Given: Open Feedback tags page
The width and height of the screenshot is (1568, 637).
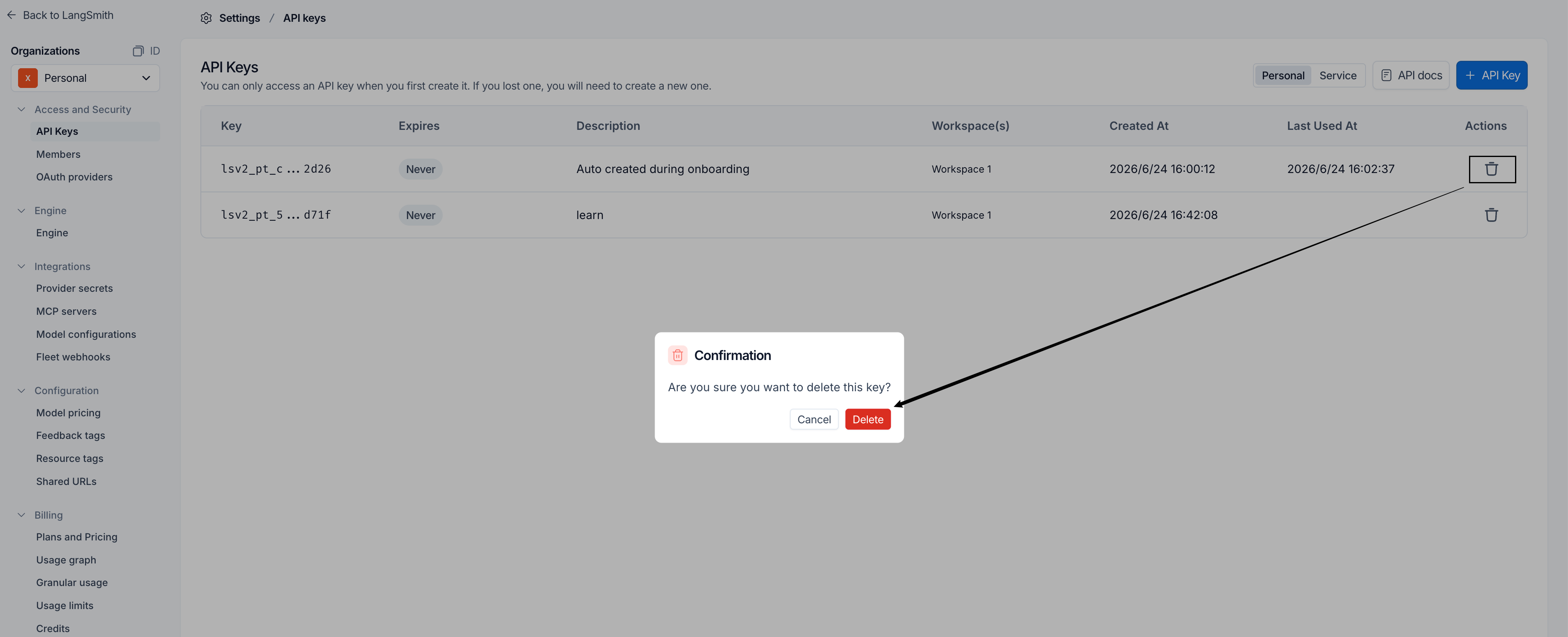Looking at the screenshot, I should 71,436.
